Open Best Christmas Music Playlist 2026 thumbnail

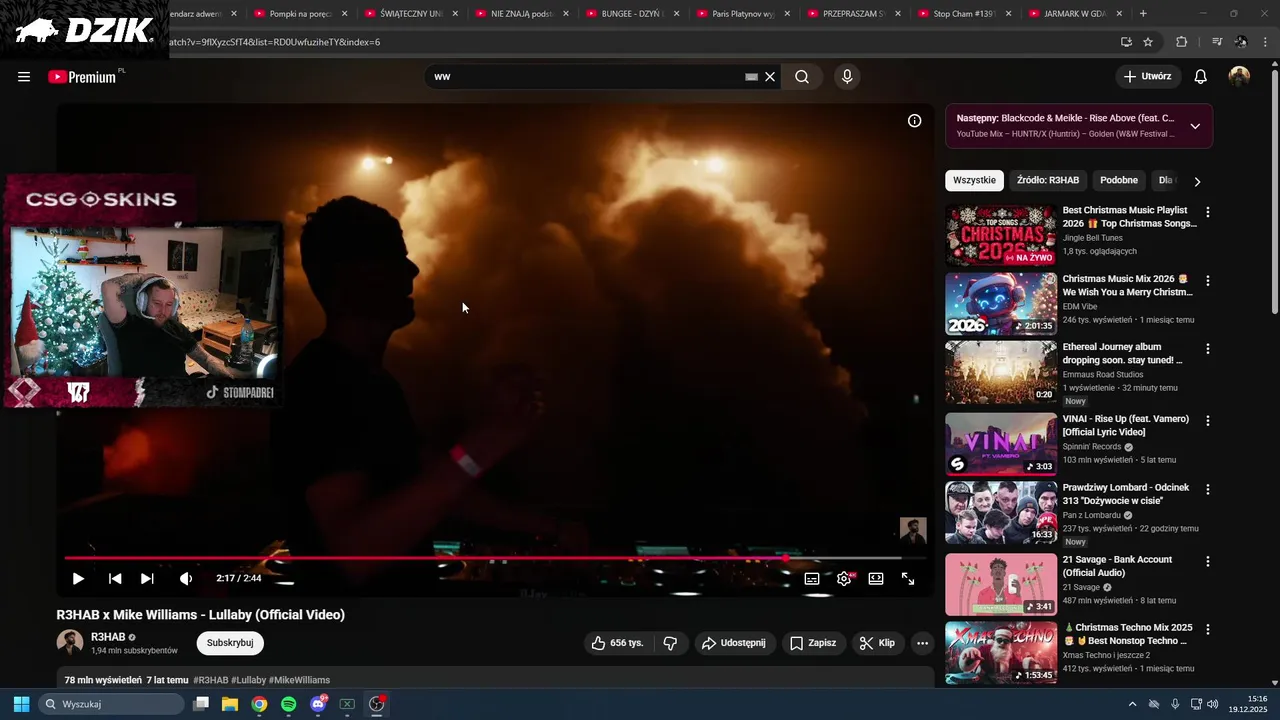[1001, 236]
